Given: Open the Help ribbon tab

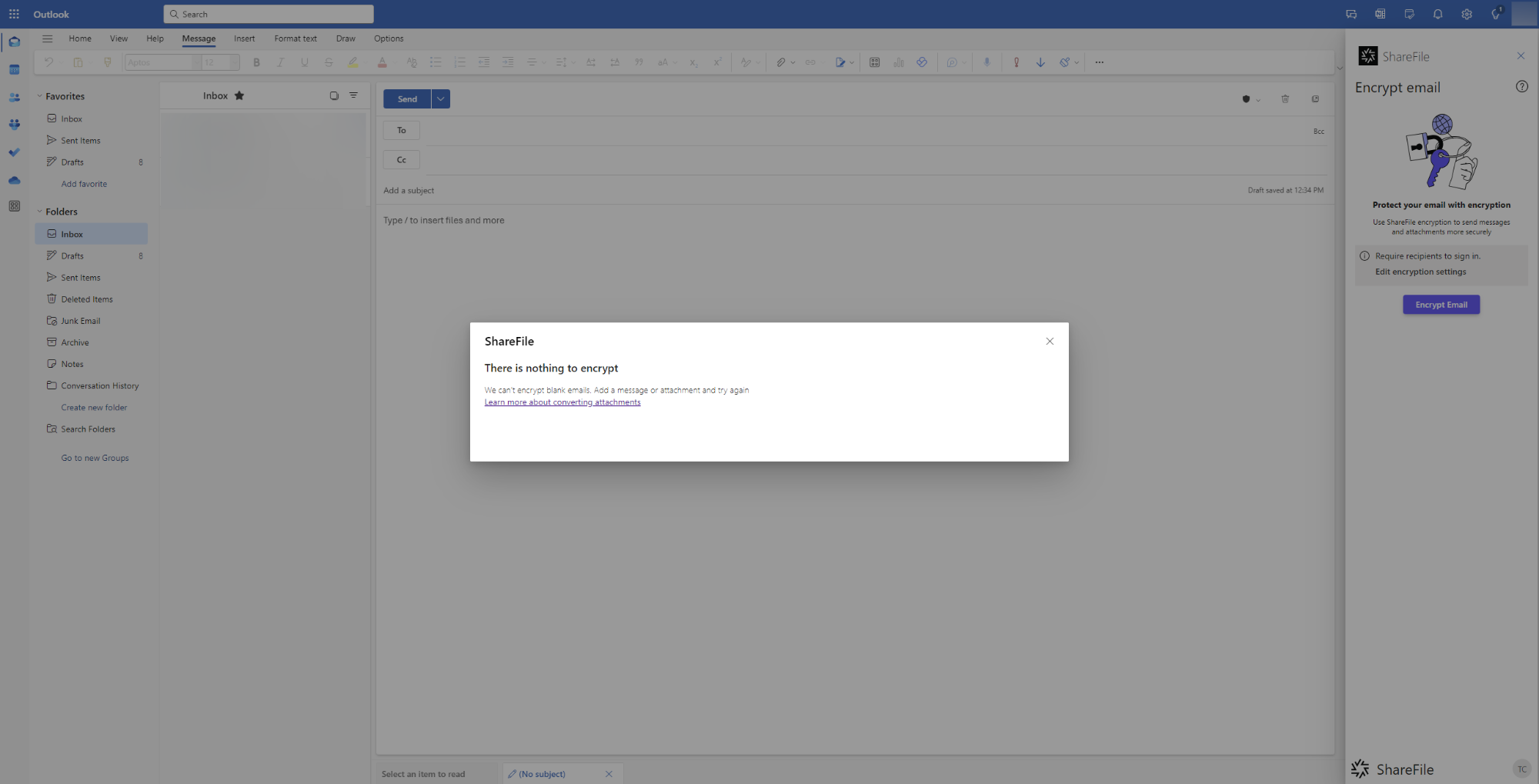Looking at the screenshot, I should tap(155, 38).
